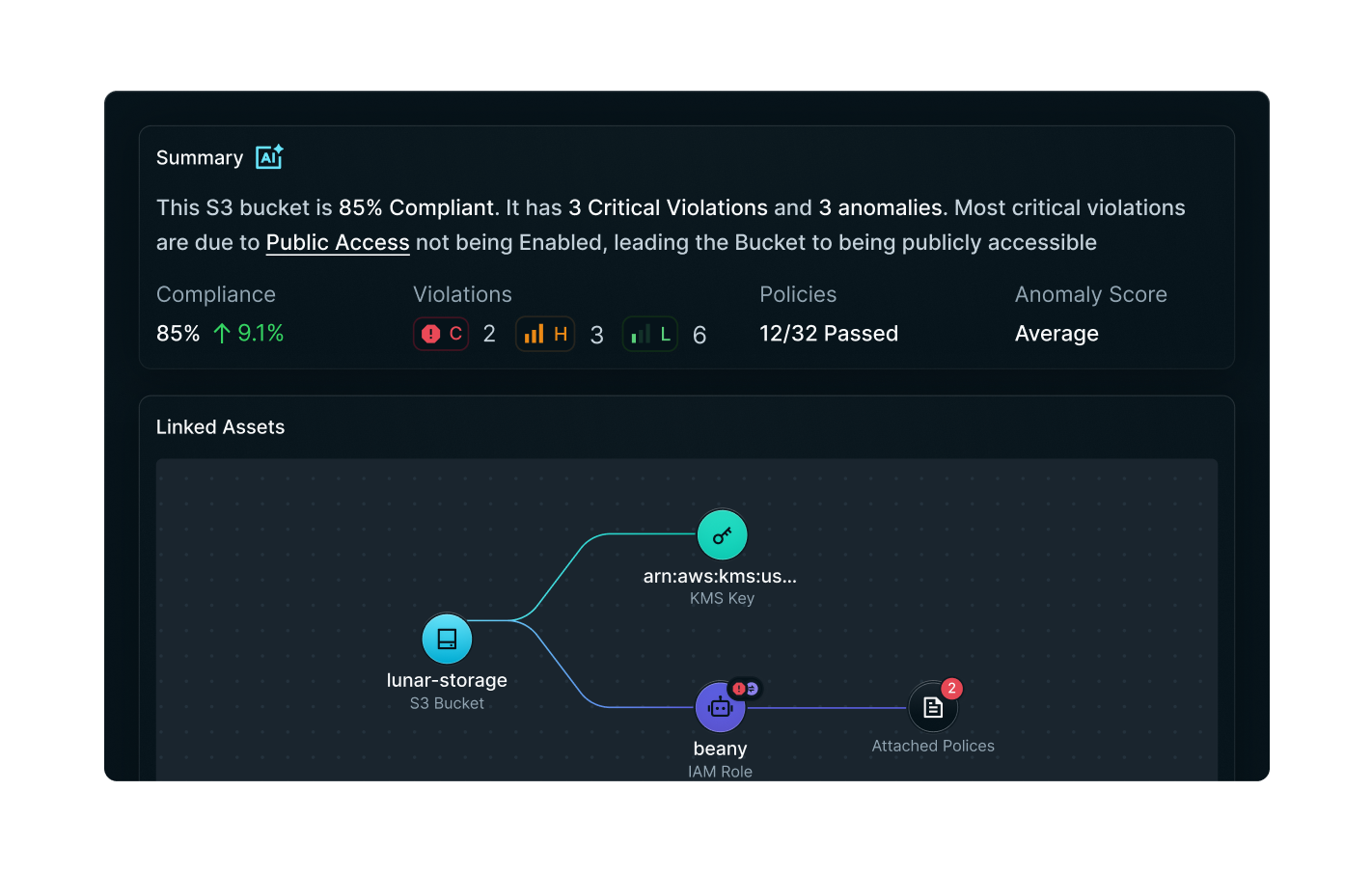This screenshot has height=872, width=1372.
Task: Click the red anomaly count badge showing 2
Action: tap(950, 689)
